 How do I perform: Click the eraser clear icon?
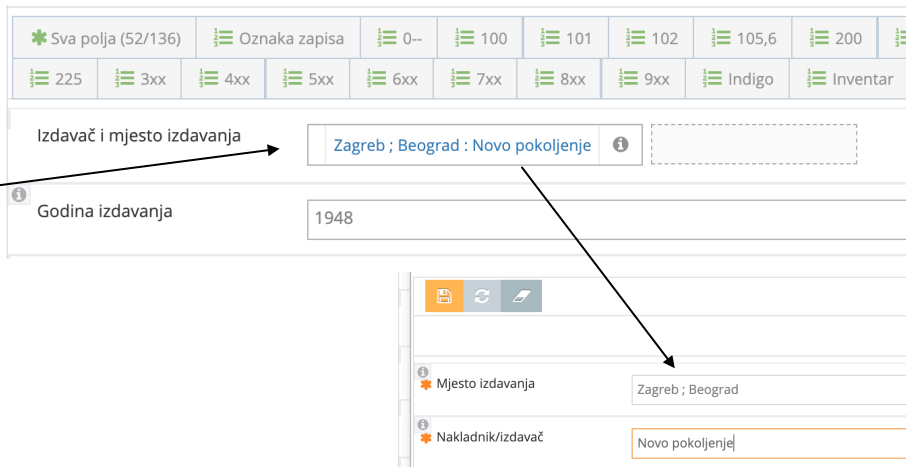pyautogui.click(x=521, y=296)
